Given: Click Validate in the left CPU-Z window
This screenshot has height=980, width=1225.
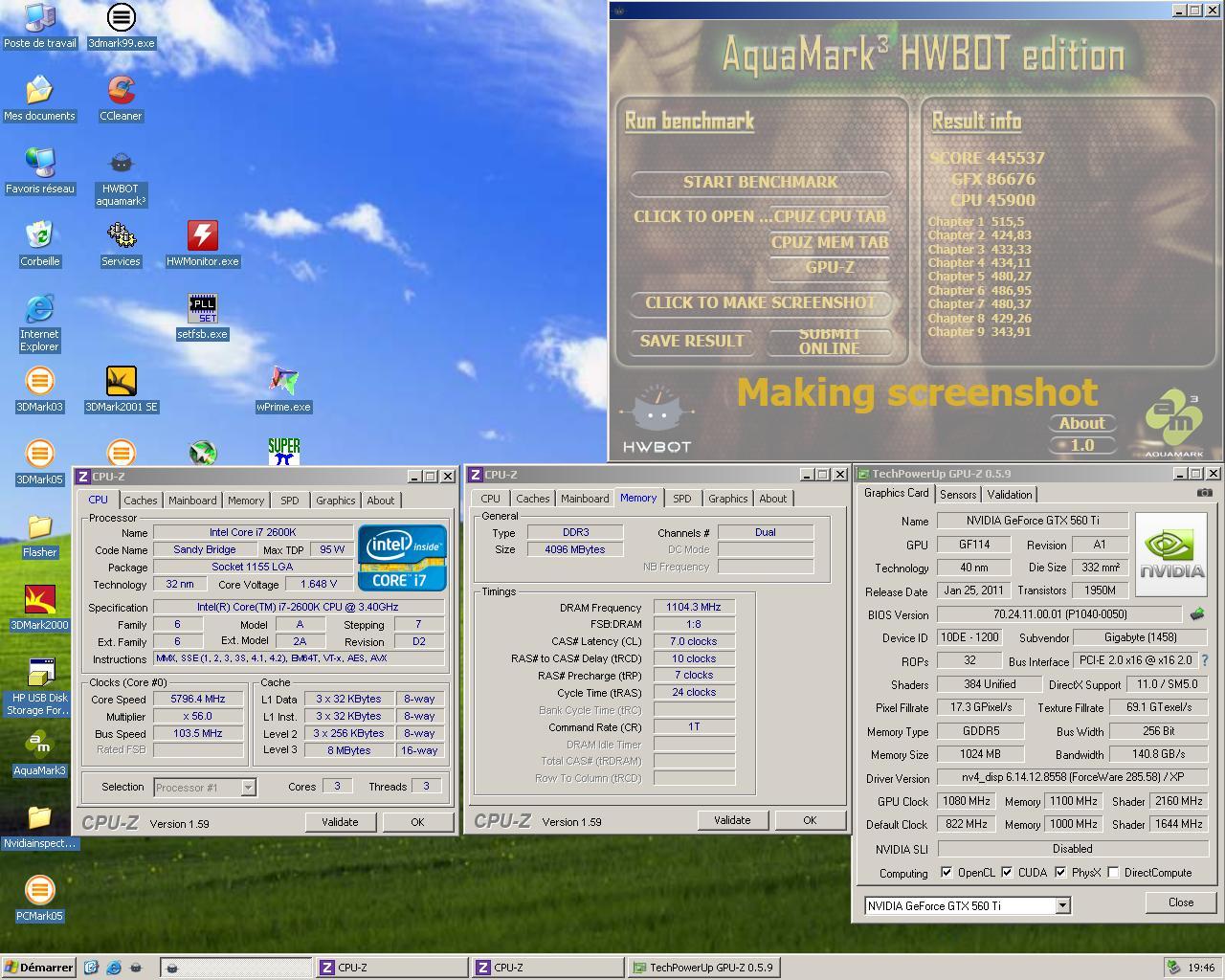Looking at the screenshot, I should coord(340,822).
